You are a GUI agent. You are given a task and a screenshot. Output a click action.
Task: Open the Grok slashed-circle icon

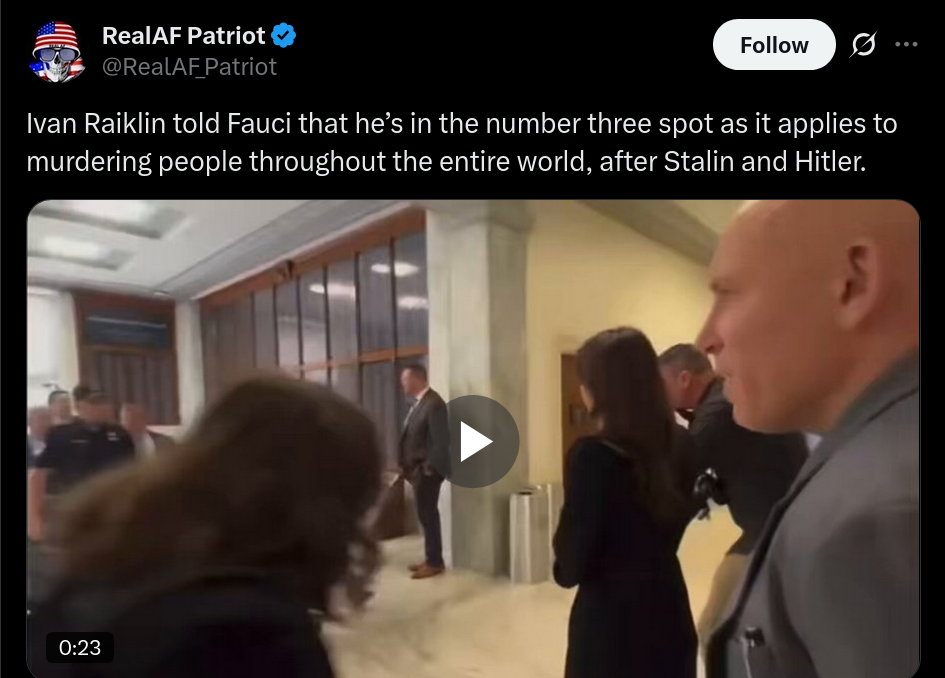pos(863,45)
